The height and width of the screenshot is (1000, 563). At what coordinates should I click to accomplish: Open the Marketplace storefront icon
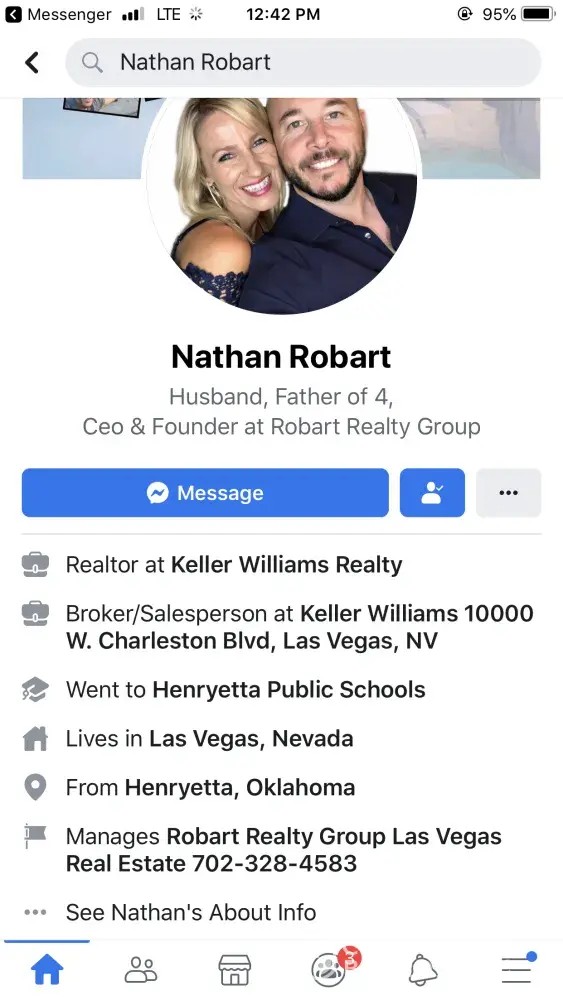coord(235,970)
